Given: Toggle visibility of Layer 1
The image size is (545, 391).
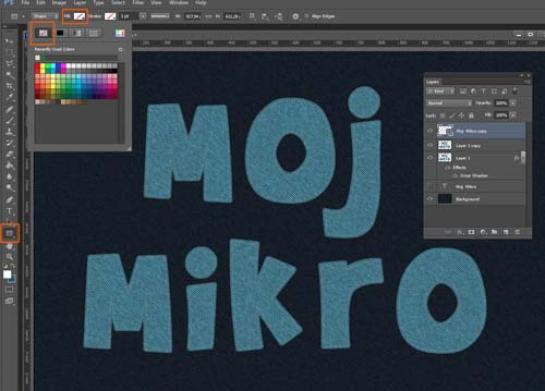Looking at the screenshot, I should click(x=430, y=158).
